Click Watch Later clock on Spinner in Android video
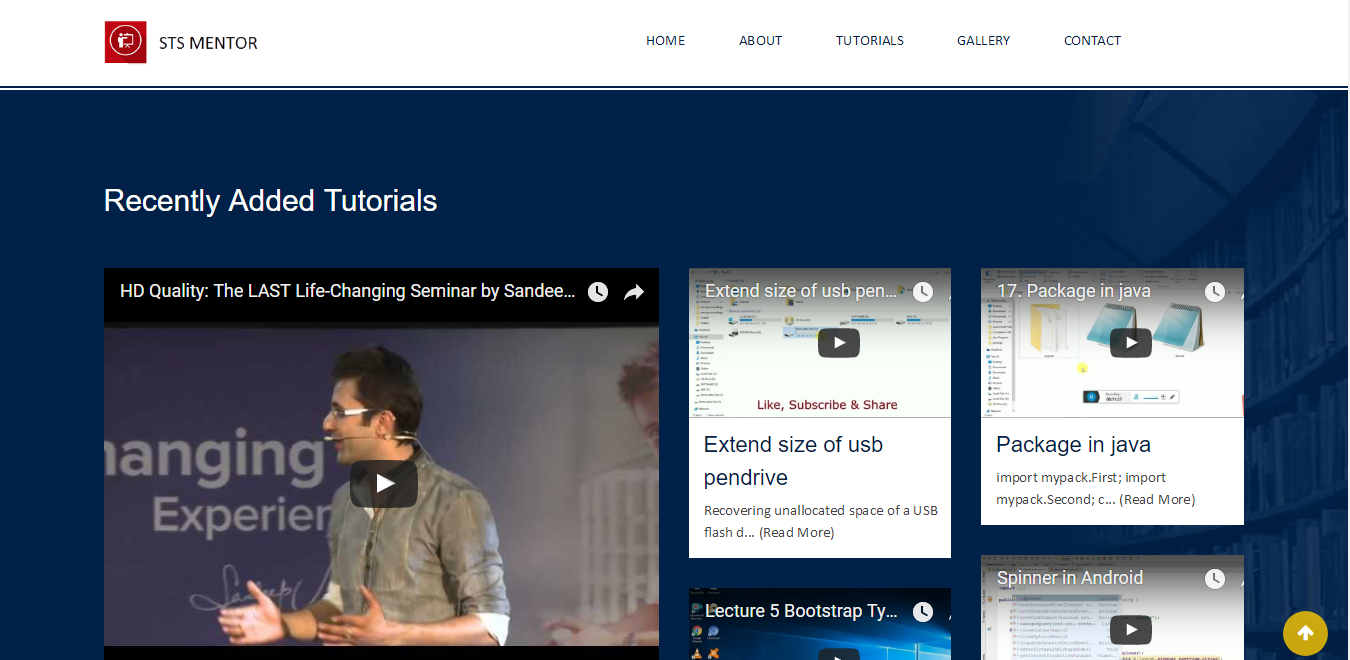 point(1215,579)
